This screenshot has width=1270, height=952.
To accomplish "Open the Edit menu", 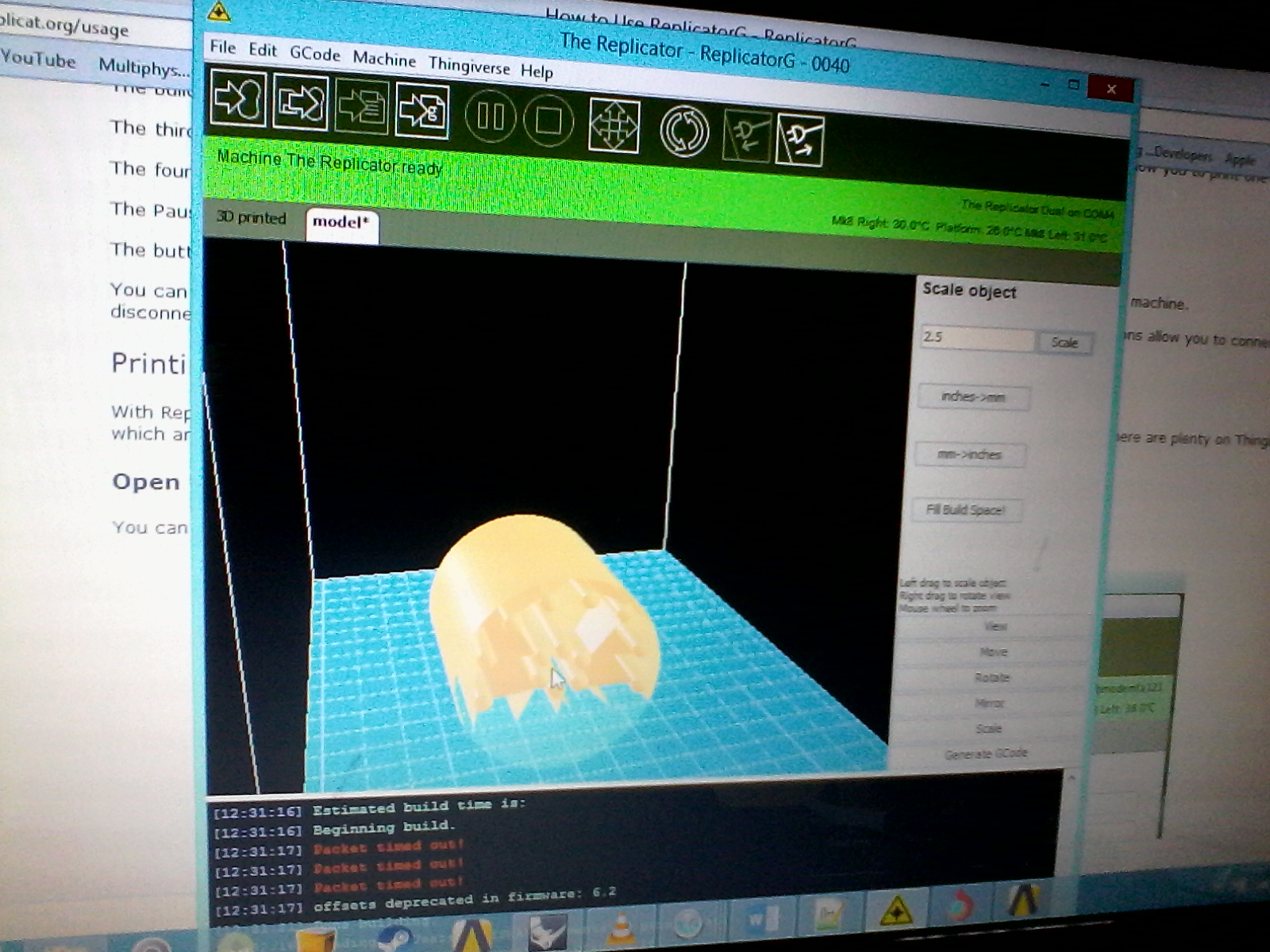I will tap(263, 51).
